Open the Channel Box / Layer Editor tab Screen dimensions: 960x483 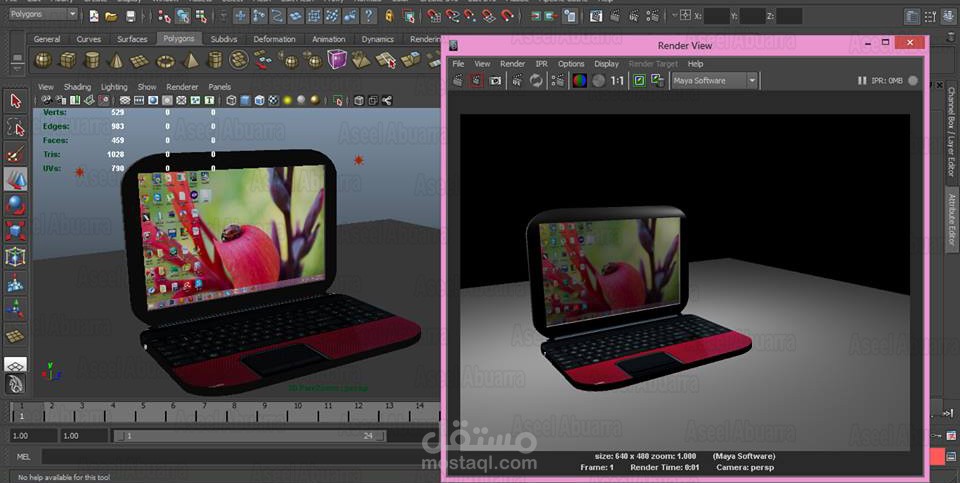[951, 132]
